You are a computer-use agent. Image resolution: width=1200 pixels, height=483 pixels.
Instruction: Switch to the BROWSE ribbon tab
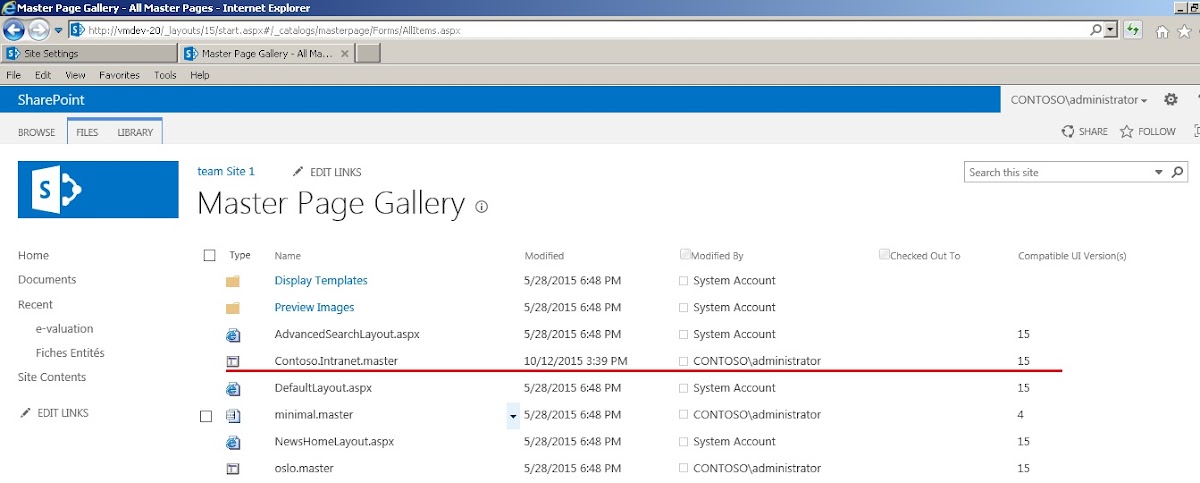click(x=36, y=132)
